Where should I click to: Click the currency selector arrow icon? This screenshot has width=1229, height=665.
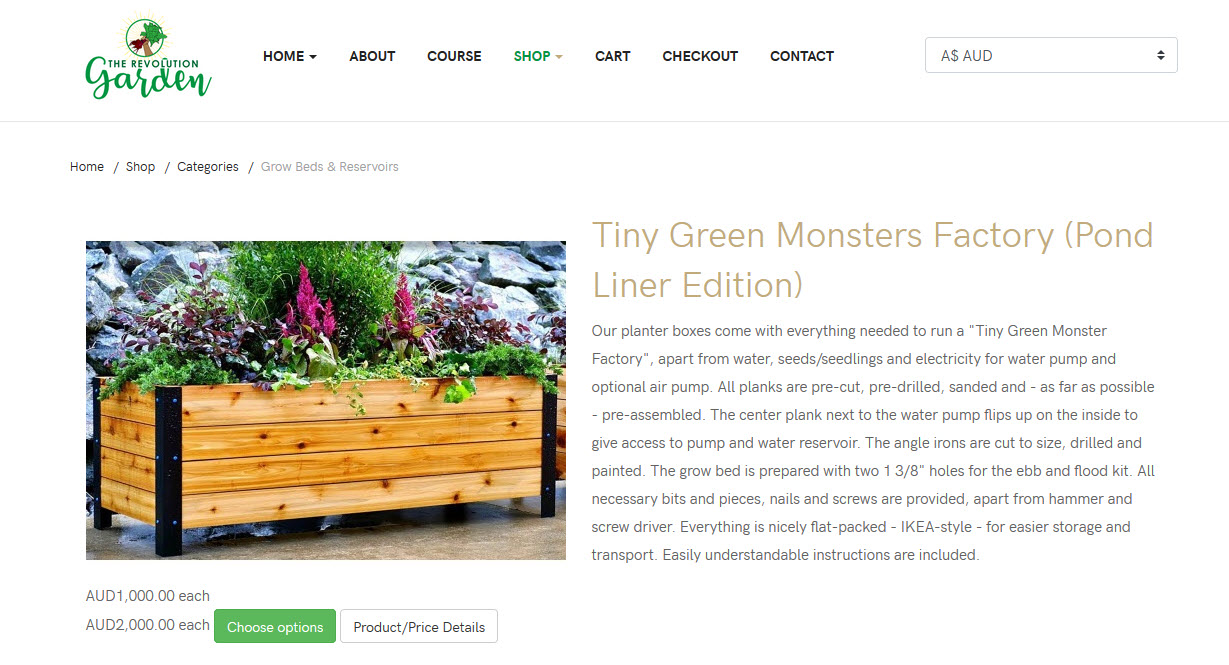click(1160, 55)
